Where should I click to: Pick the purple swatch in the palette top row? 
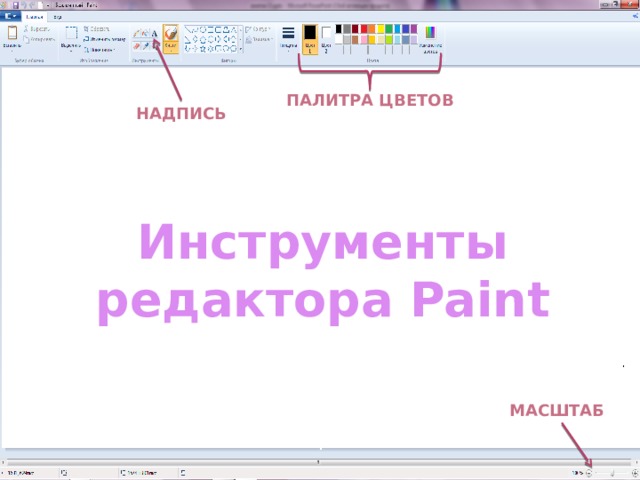(414, 29)
